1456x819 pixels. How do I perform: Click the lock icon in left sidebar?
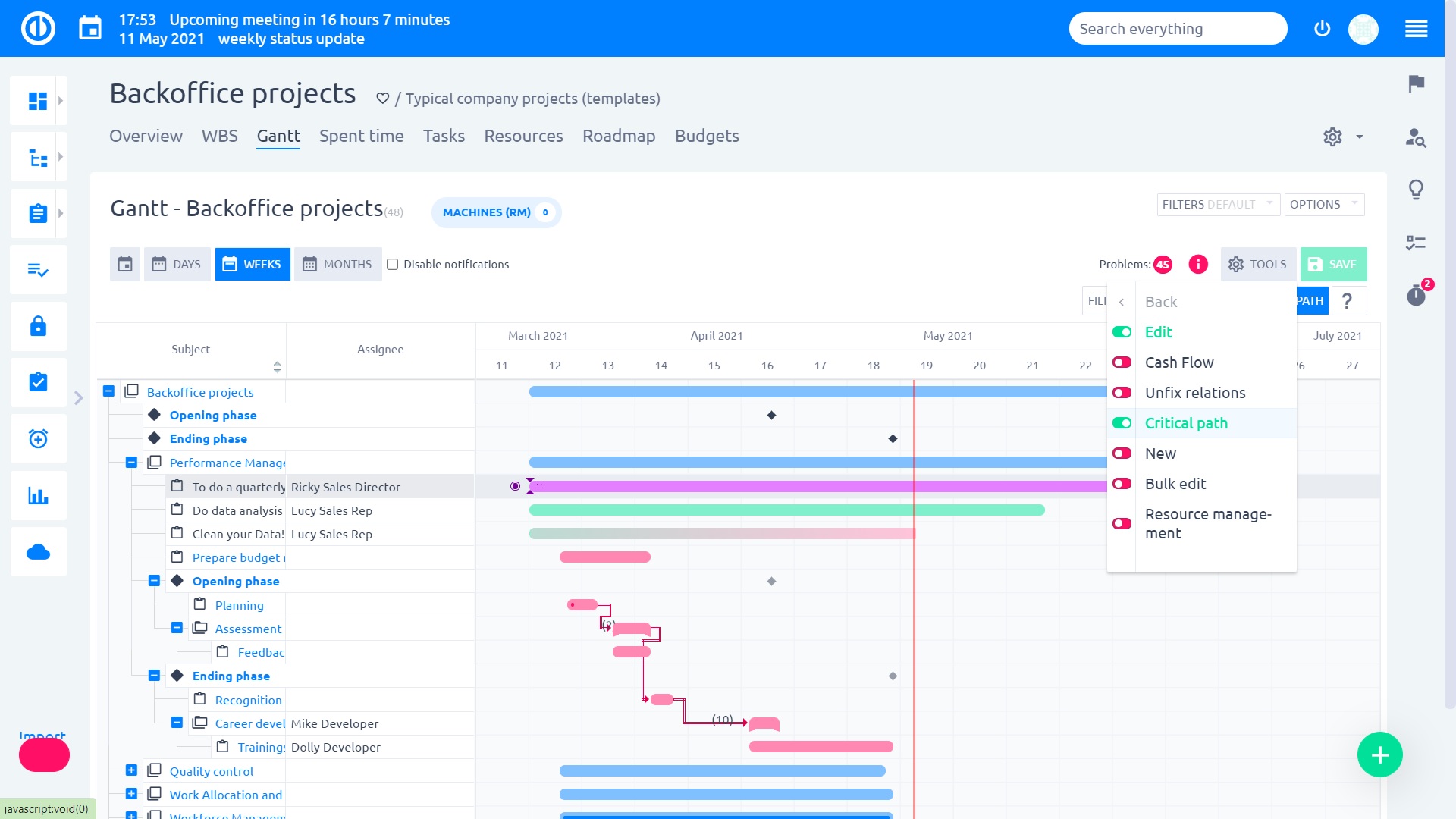37,327
